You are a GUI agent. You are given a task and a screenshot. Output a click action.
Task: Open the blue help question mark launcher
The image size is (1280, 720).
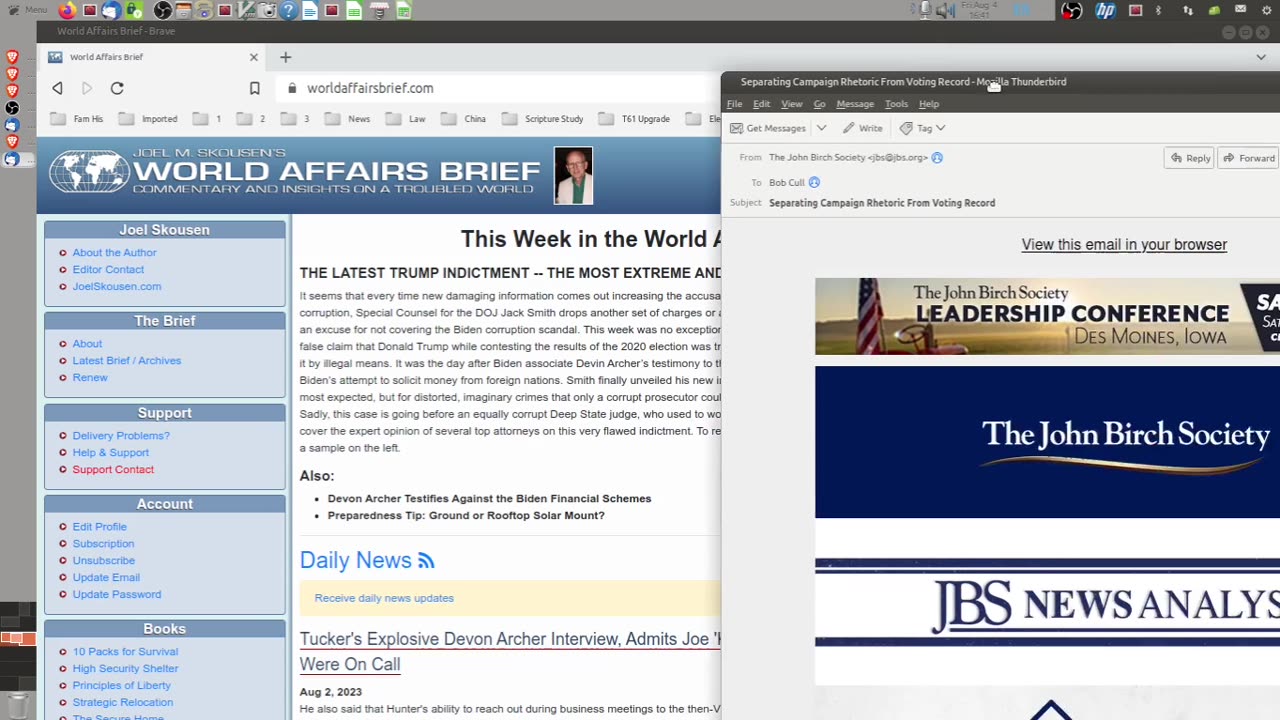(288, 11)
